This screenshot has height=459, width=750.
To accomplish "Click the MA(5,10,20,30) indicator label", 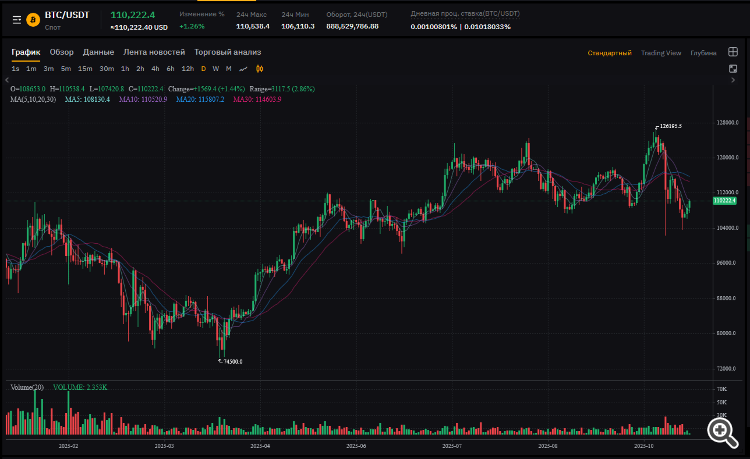I will pos(33,99).
